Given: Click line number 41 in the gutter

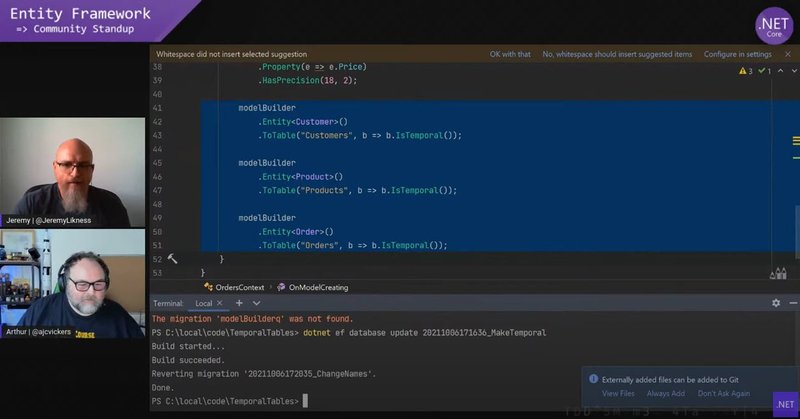Looking at the screenshot, I should 157,108.
